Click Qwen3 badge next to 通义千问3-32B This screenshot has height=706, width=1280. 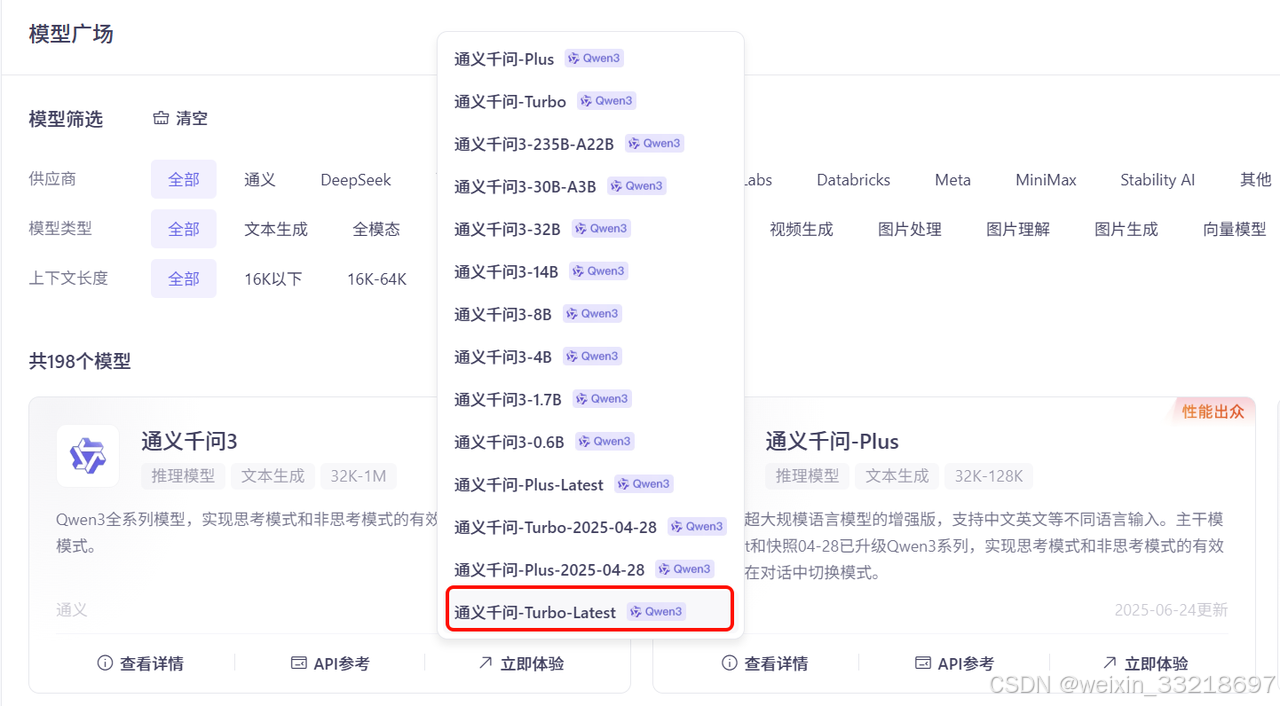pos(601,229)
